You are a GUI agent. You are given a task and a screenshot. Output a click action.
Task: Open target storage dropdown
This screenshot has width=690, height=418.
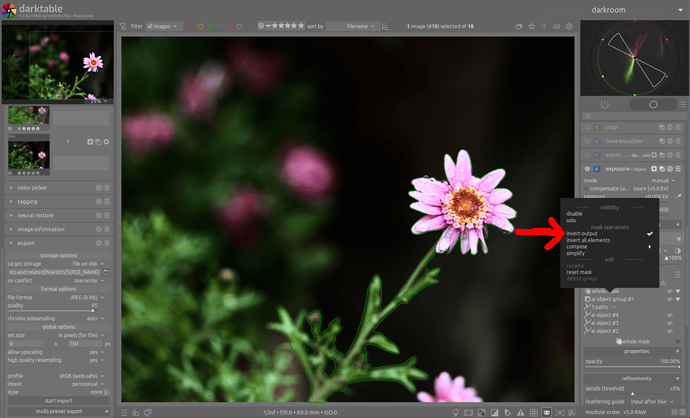click(88, 264)
